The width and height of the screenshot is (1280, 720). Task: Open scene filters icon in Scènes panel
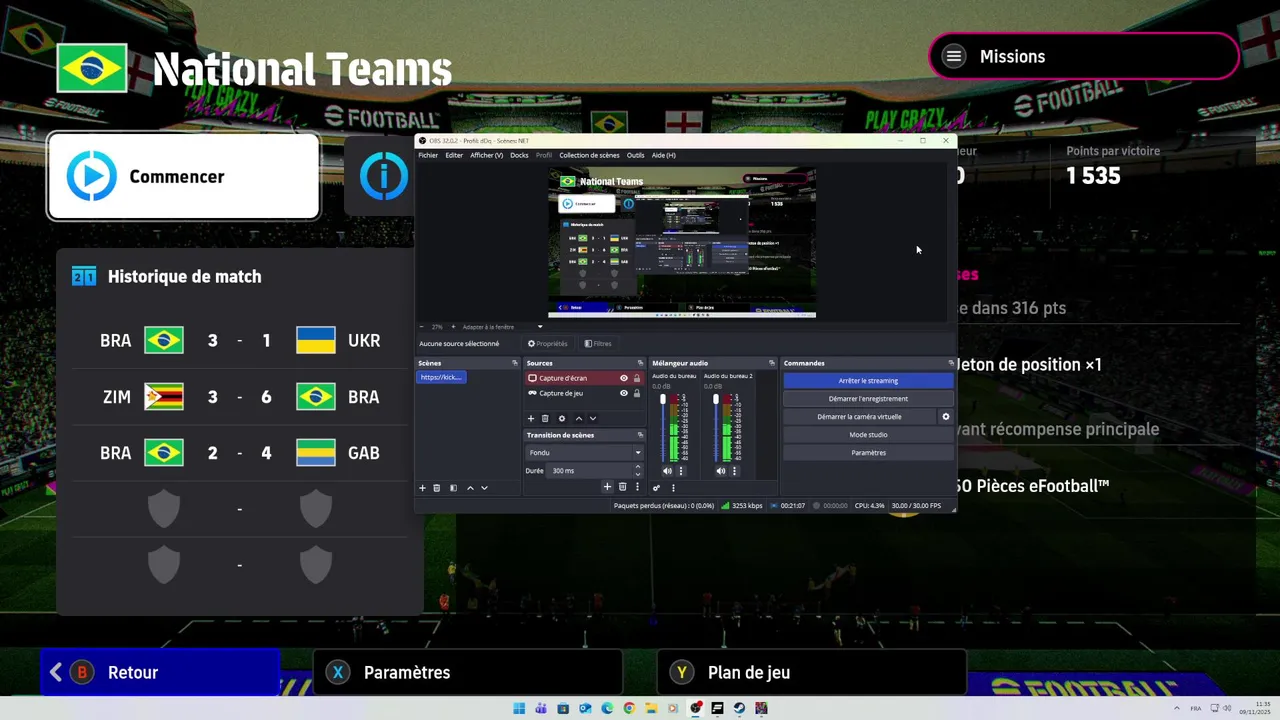click(x=453, y=488)
